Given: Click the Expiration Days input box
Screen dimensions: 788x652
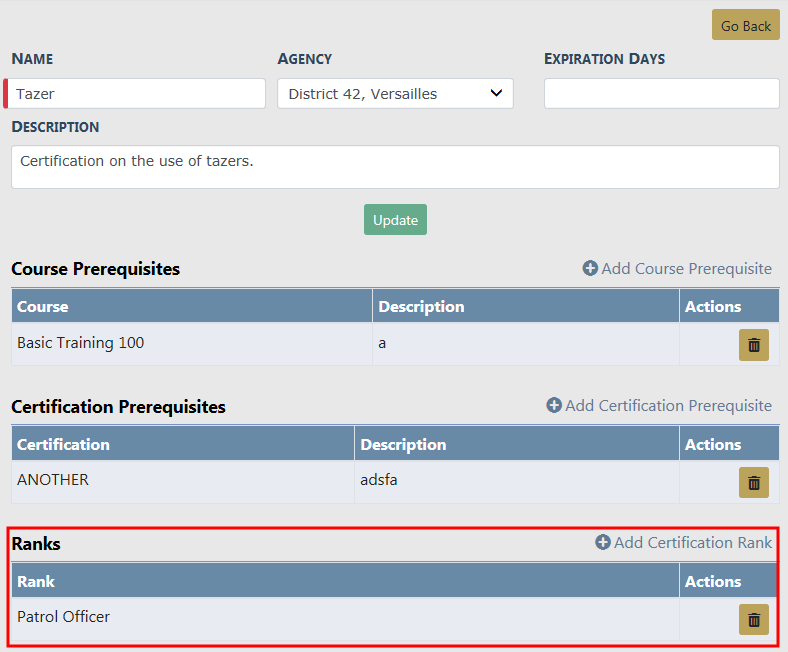Looking at the screenshot, I should coord(661,94).
